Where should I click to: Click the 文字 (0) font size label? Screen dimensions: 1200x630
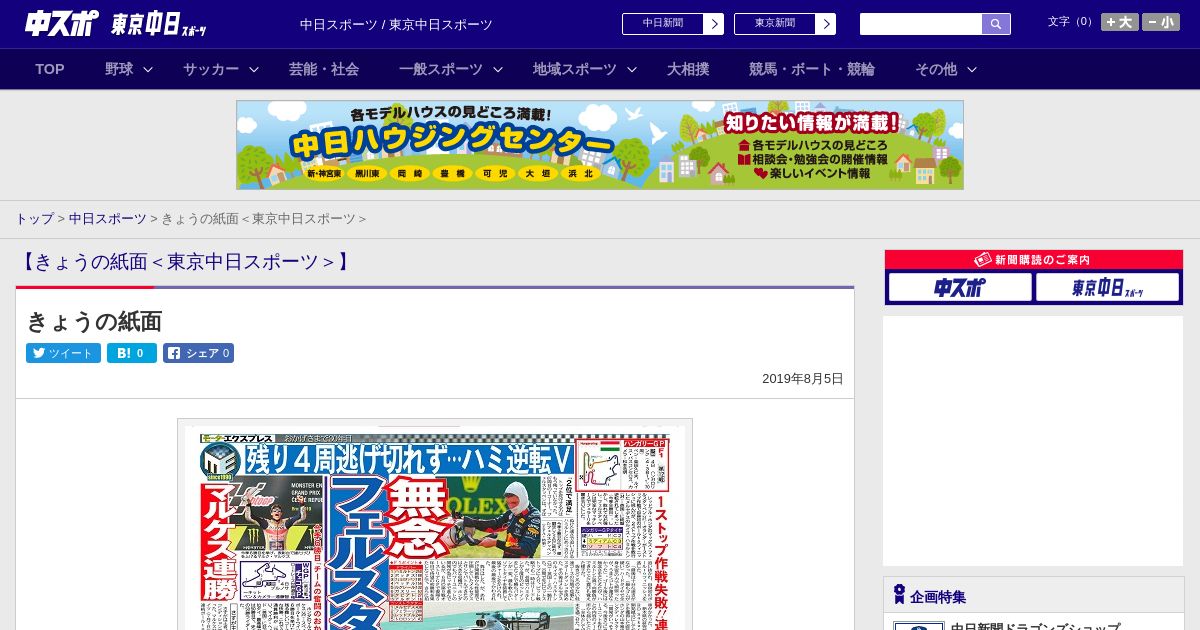1071,21
